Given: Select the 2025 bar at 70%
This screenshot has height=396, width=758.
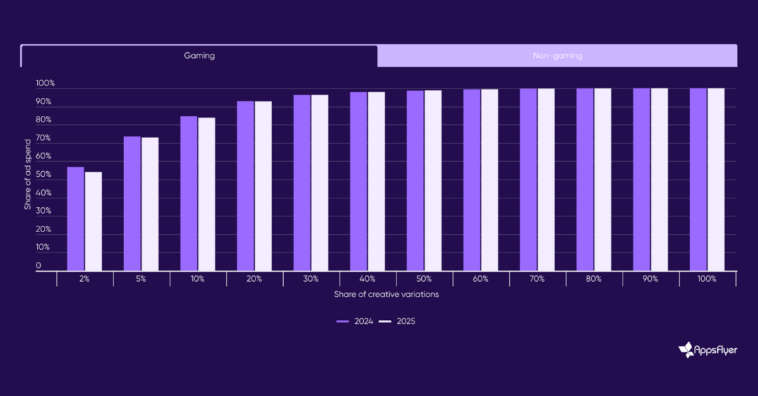Looking at the screenshot, I should pyautogui.click(x=546, y=180).
